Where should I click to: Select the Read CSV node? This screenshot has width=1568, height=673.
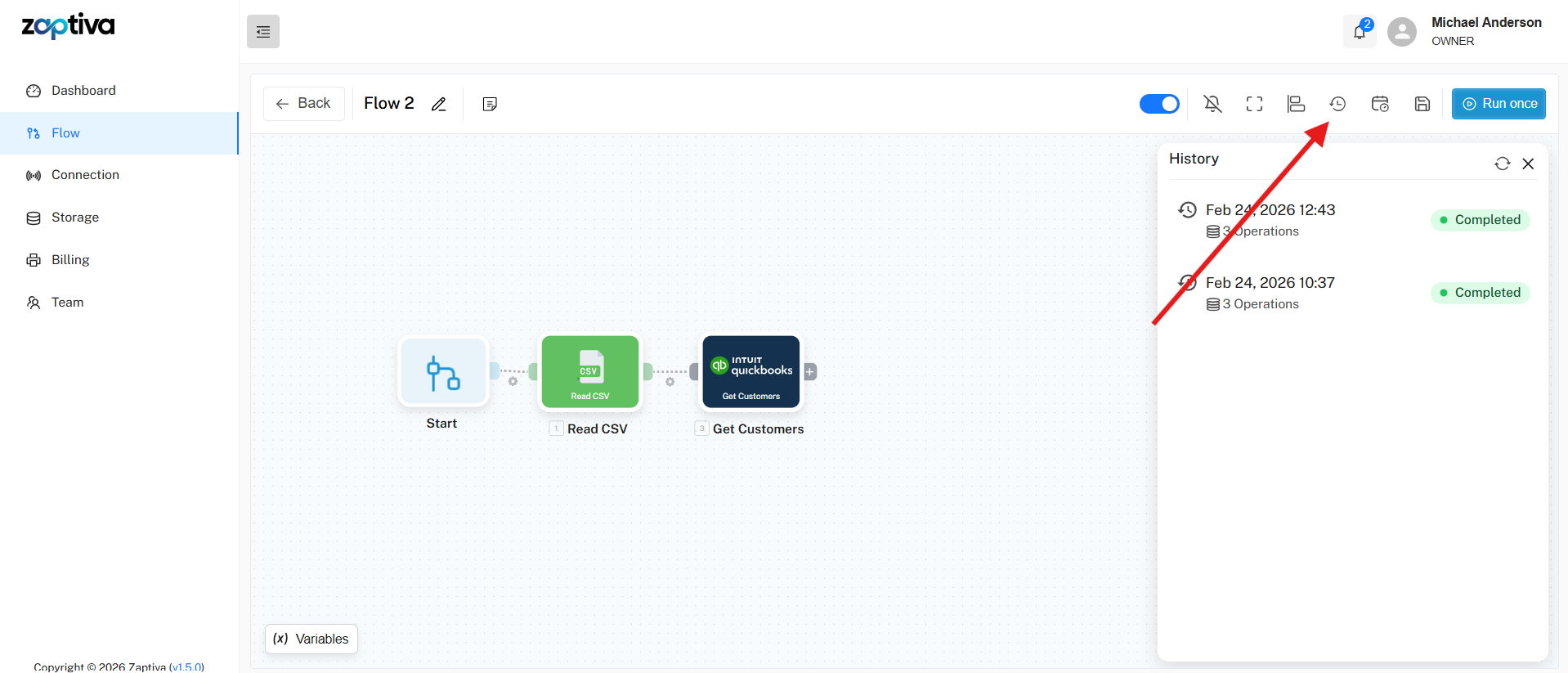(590, 372)
